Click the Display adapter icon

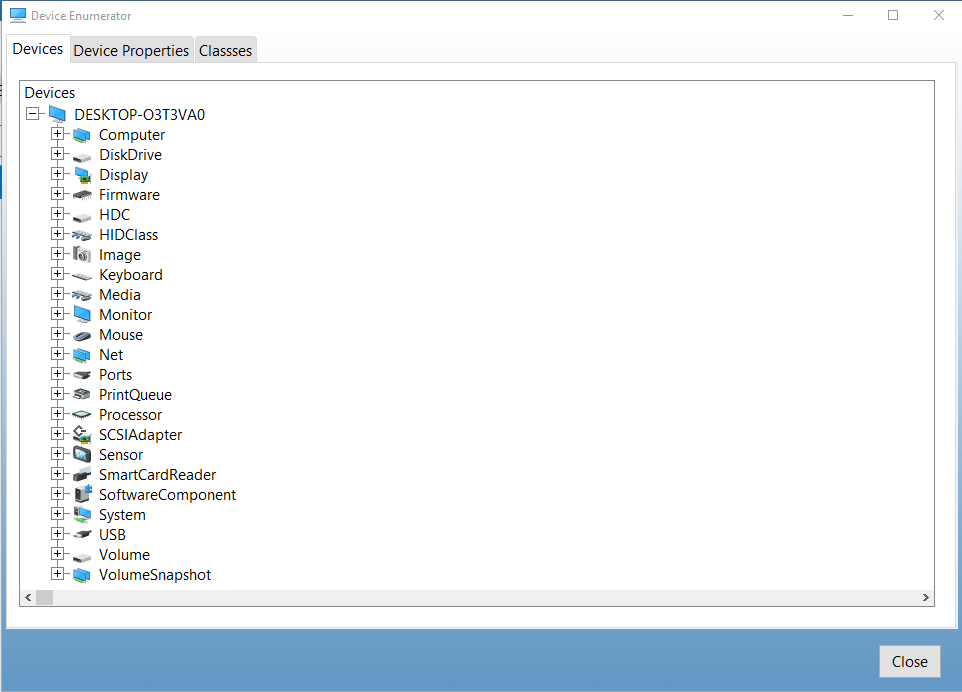click(82, 175)
